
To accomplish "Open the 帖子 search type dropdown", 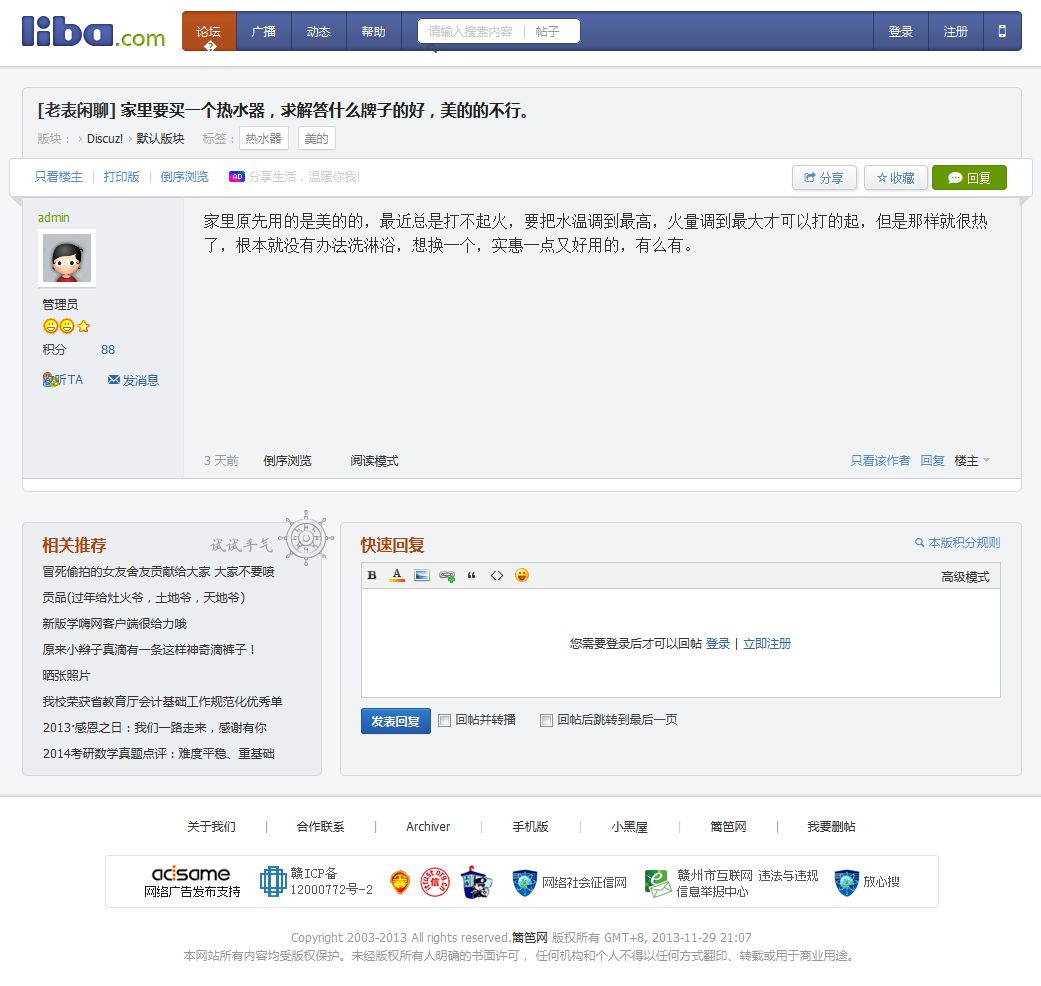I will point(549,31).
